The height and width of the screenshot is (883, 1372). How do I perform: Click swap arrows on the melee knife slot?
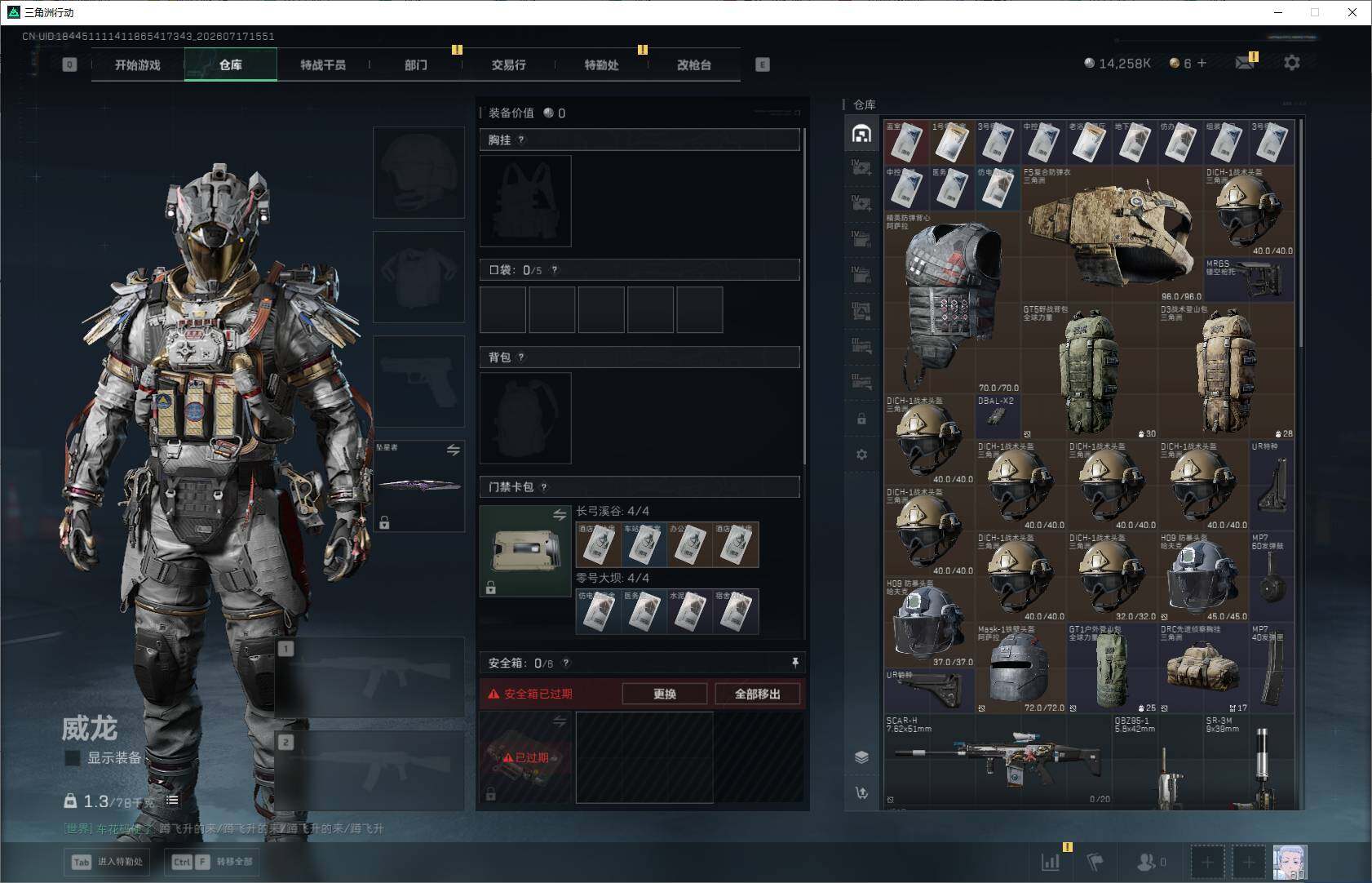pyautogui.click(x=454, y=450)
